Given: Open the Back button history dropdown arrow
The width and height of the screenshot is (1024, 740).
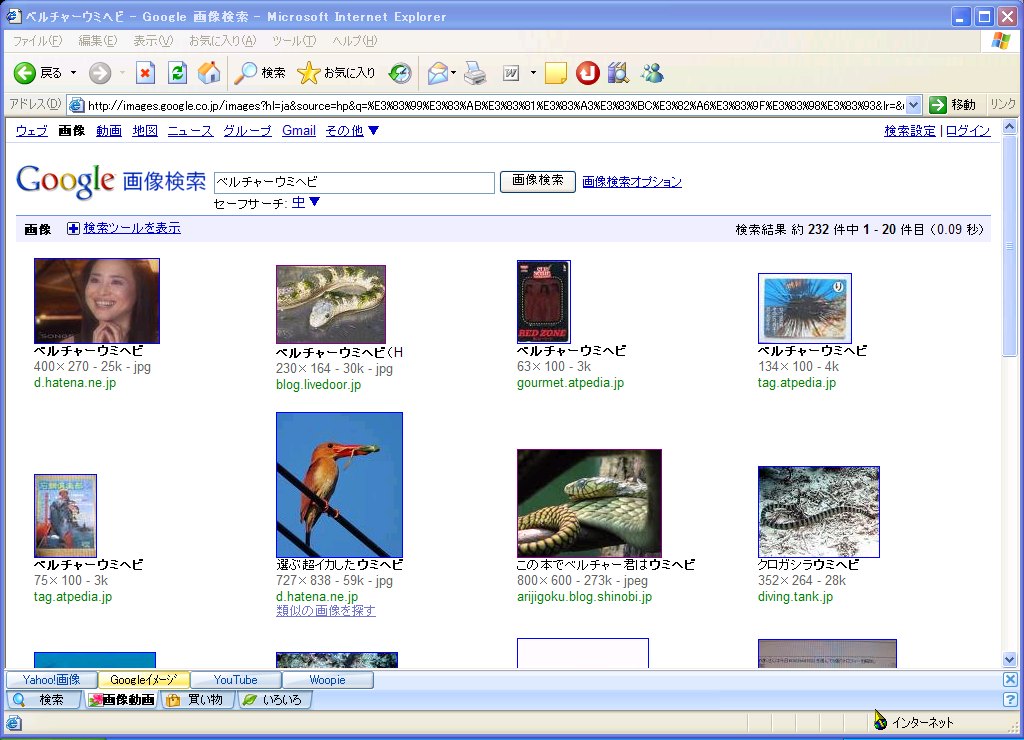Looking at the screenshot, I should 73,72.
